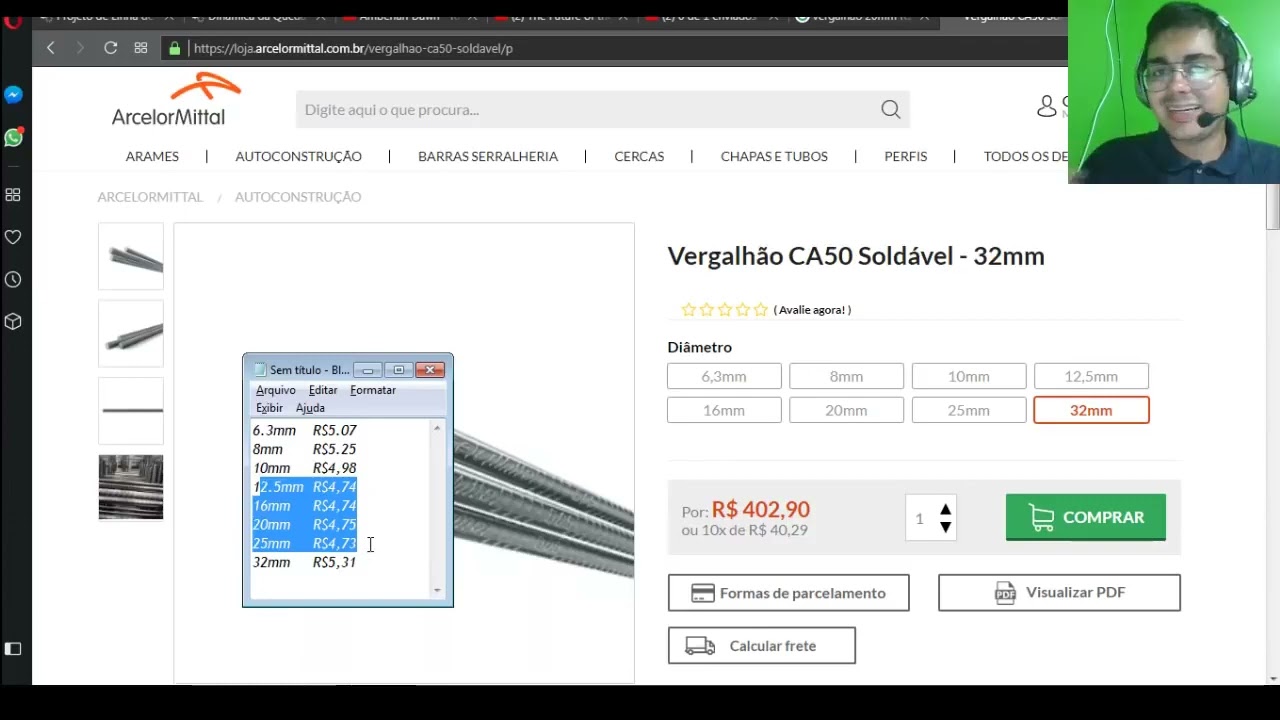
Task: Open the Exibir menu in Notepad
Action: [x=269, y=408]
